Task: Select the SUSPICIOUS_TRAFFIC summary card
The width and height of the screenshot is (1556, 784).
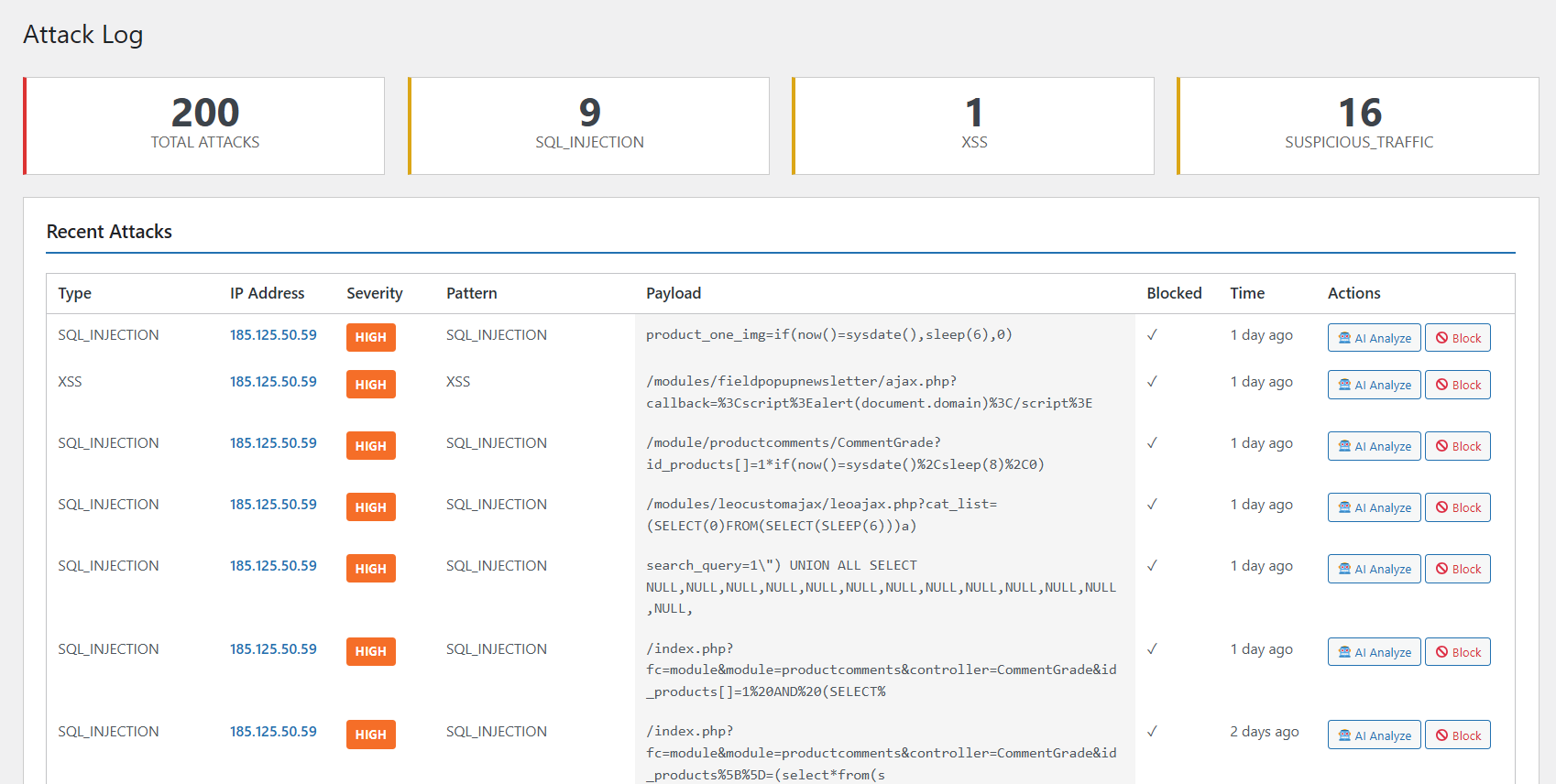Action: (x=1358, y=125)
